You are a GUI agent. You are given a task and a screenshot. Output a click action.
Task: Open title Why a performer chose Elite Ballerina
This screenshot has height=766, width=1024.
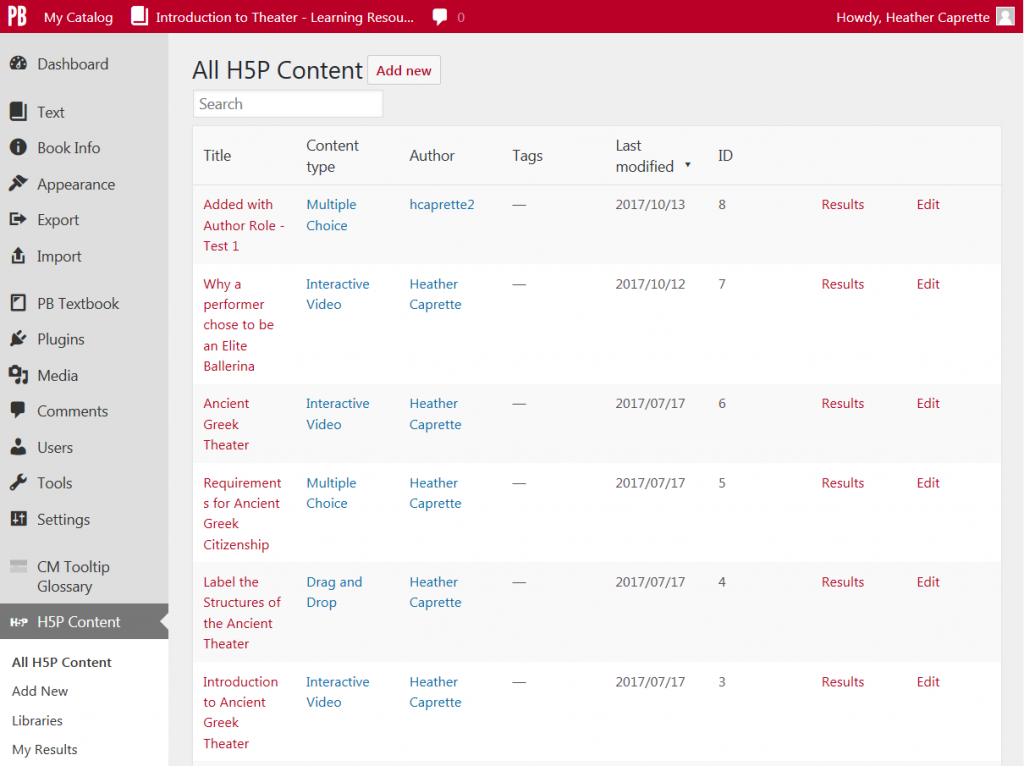(238, 325)
